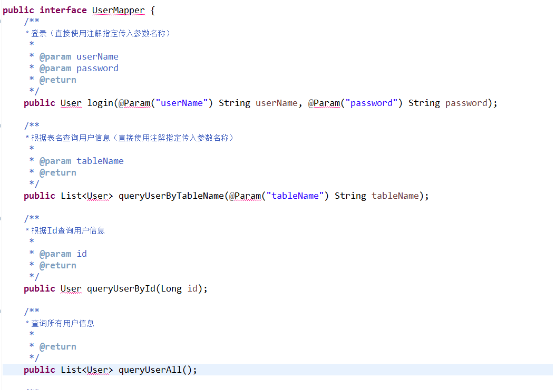Click the UserMapper interface name

(x=118, y=10)
